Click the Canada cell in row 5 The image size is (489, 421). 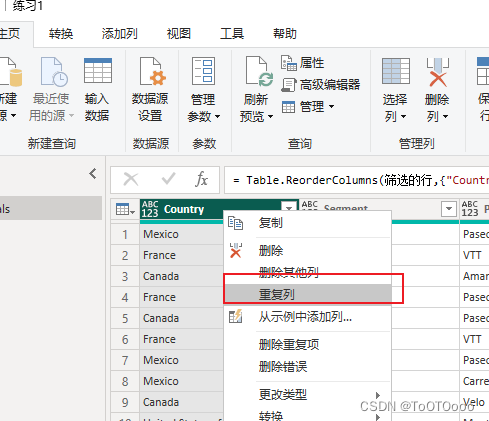click(181, 318)
